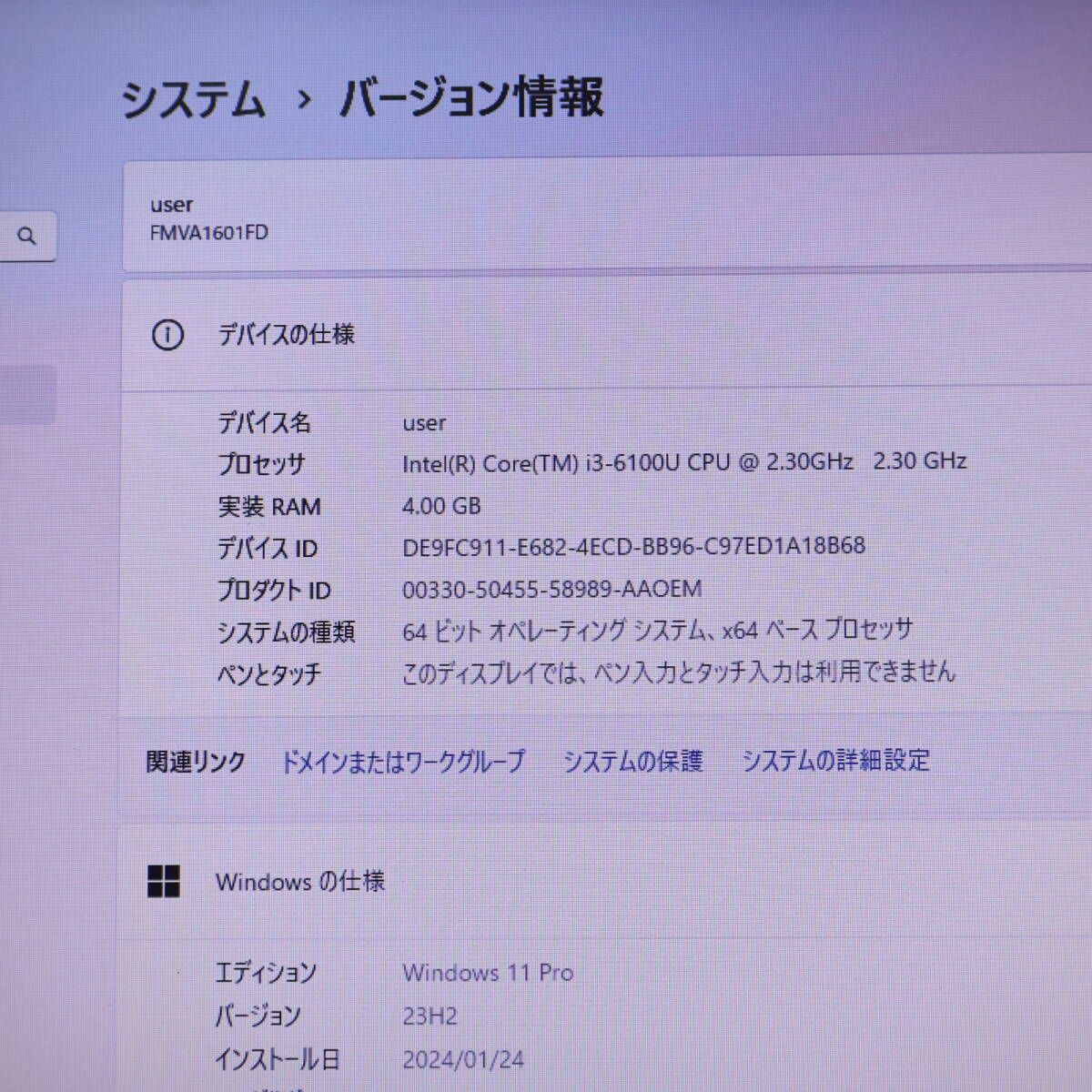Click the プロダクト ID label
This screenshot has width=1092, height=1092.
(x=274, y=591)
